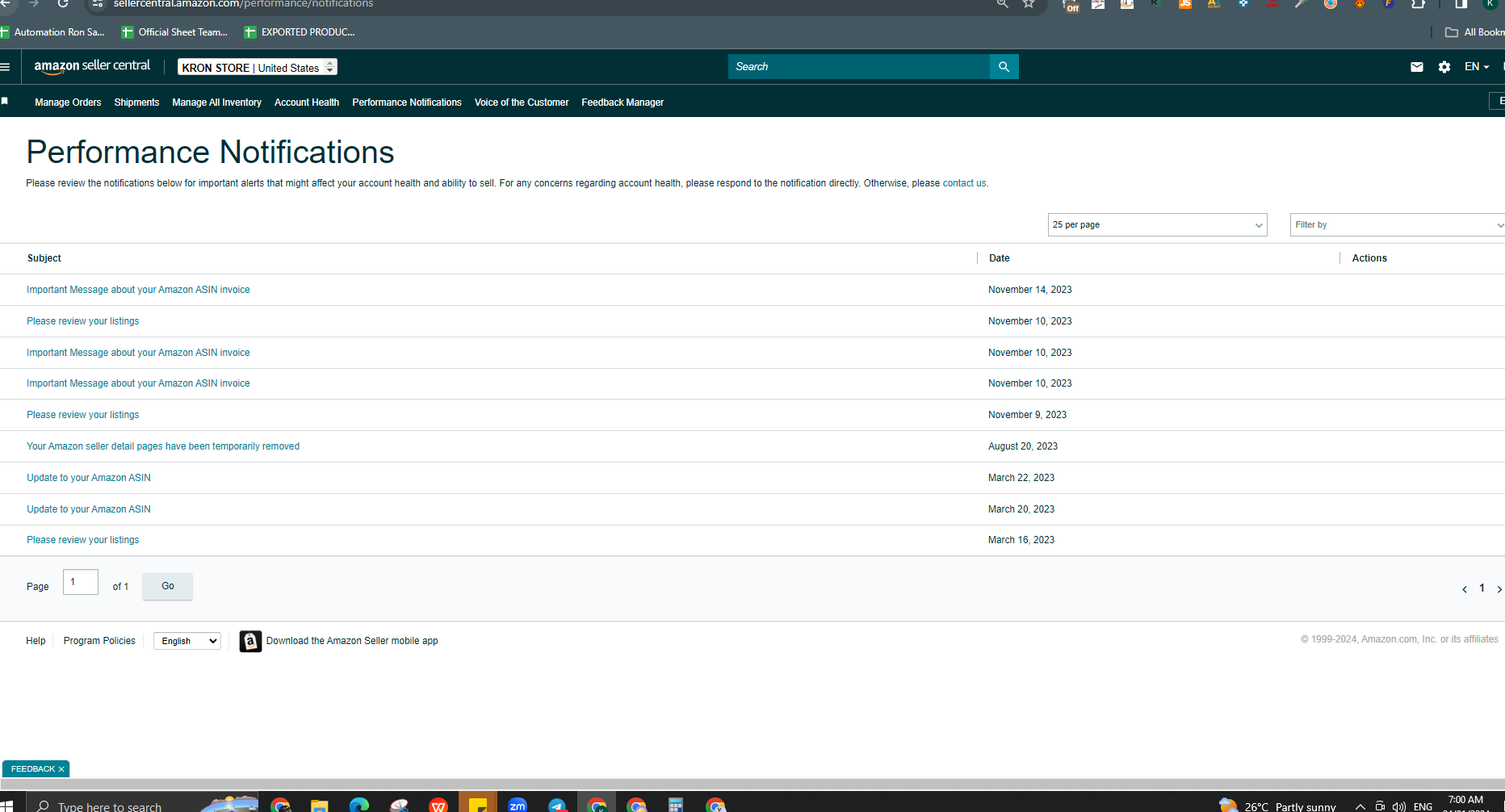Open November 14 ASIN invoice message
1505x812 pixels.
point(138,290)
